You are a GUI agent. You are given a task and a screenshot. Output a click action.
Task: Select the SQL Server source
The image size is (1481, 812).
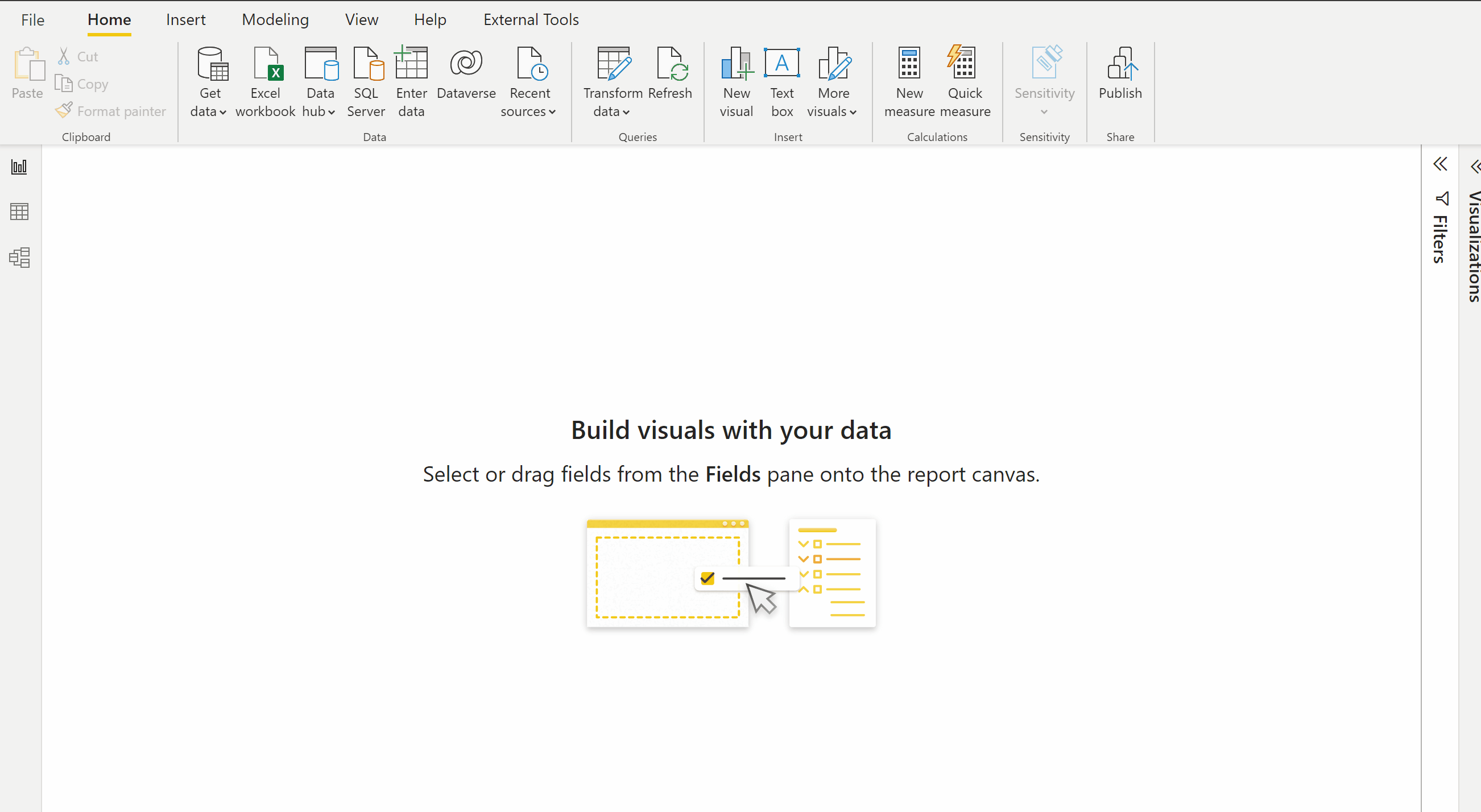366,82
